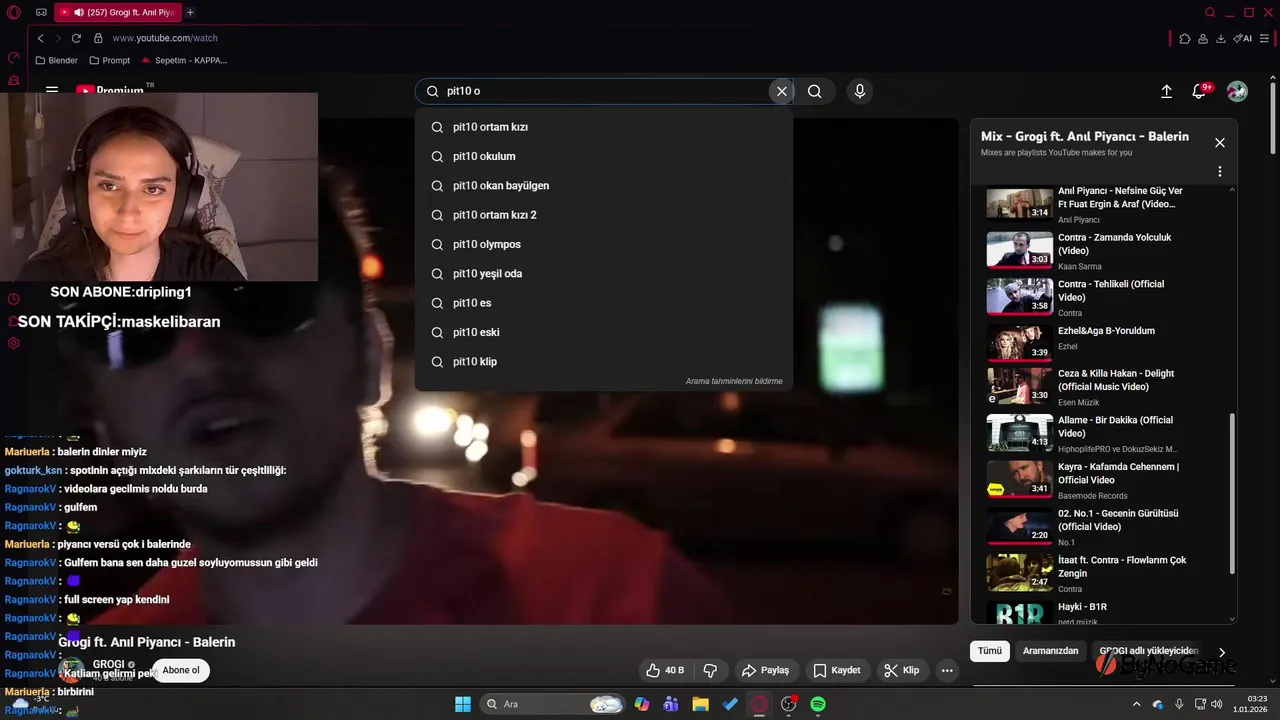
Task: Select suggestion 'pit10 klip'
Action: click(x=604, y=362)
